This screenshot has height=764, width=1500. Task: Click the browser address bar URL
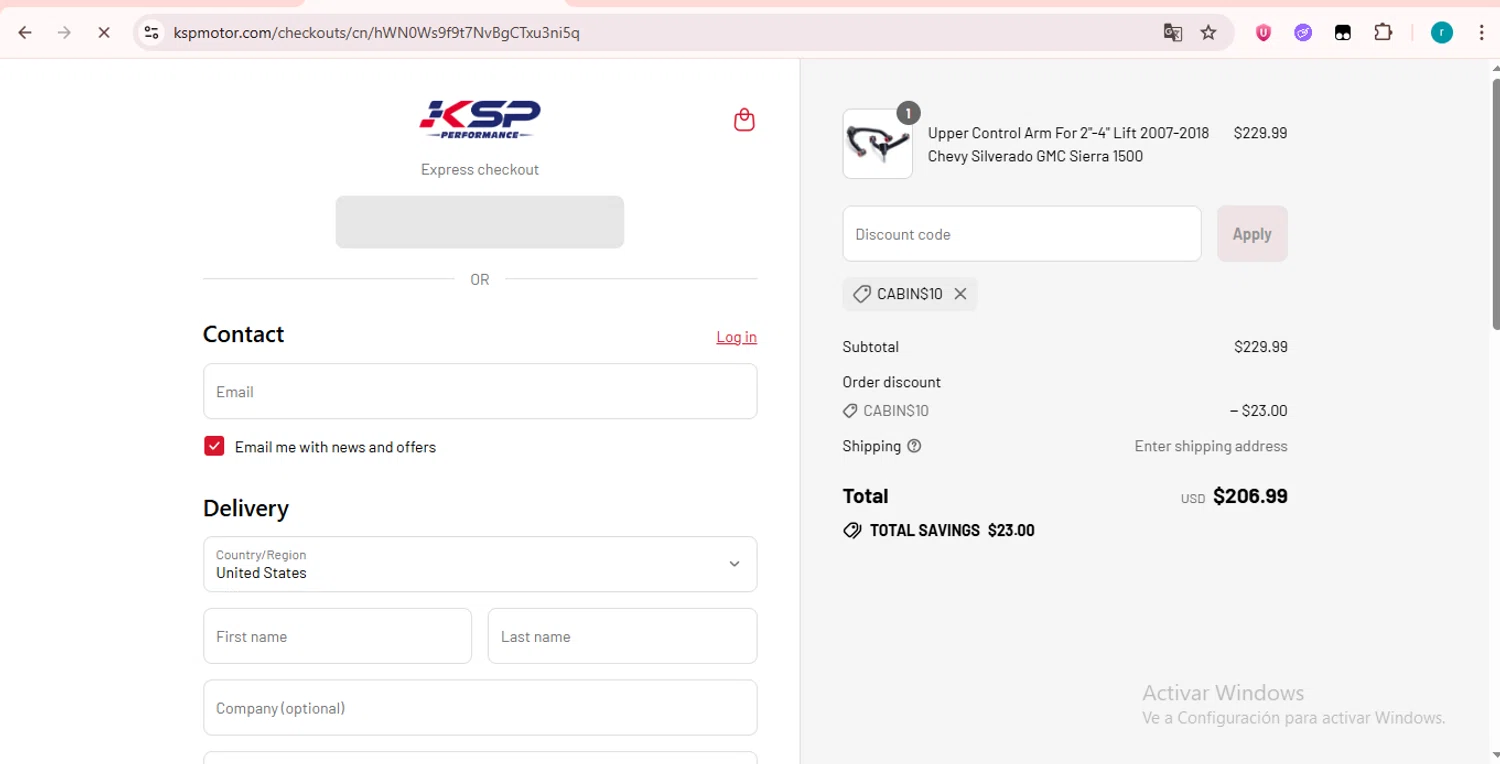tap(377, 33)
